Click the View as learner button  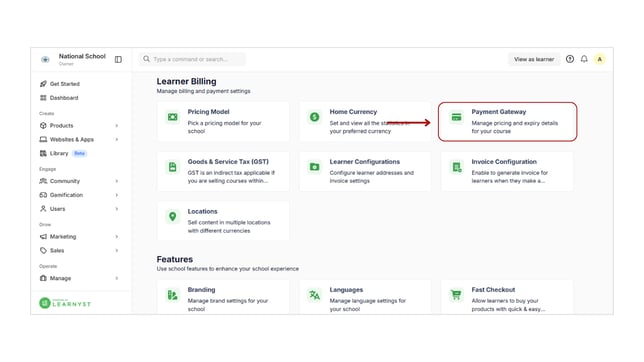pyautogui.click(x=534, y=59)
